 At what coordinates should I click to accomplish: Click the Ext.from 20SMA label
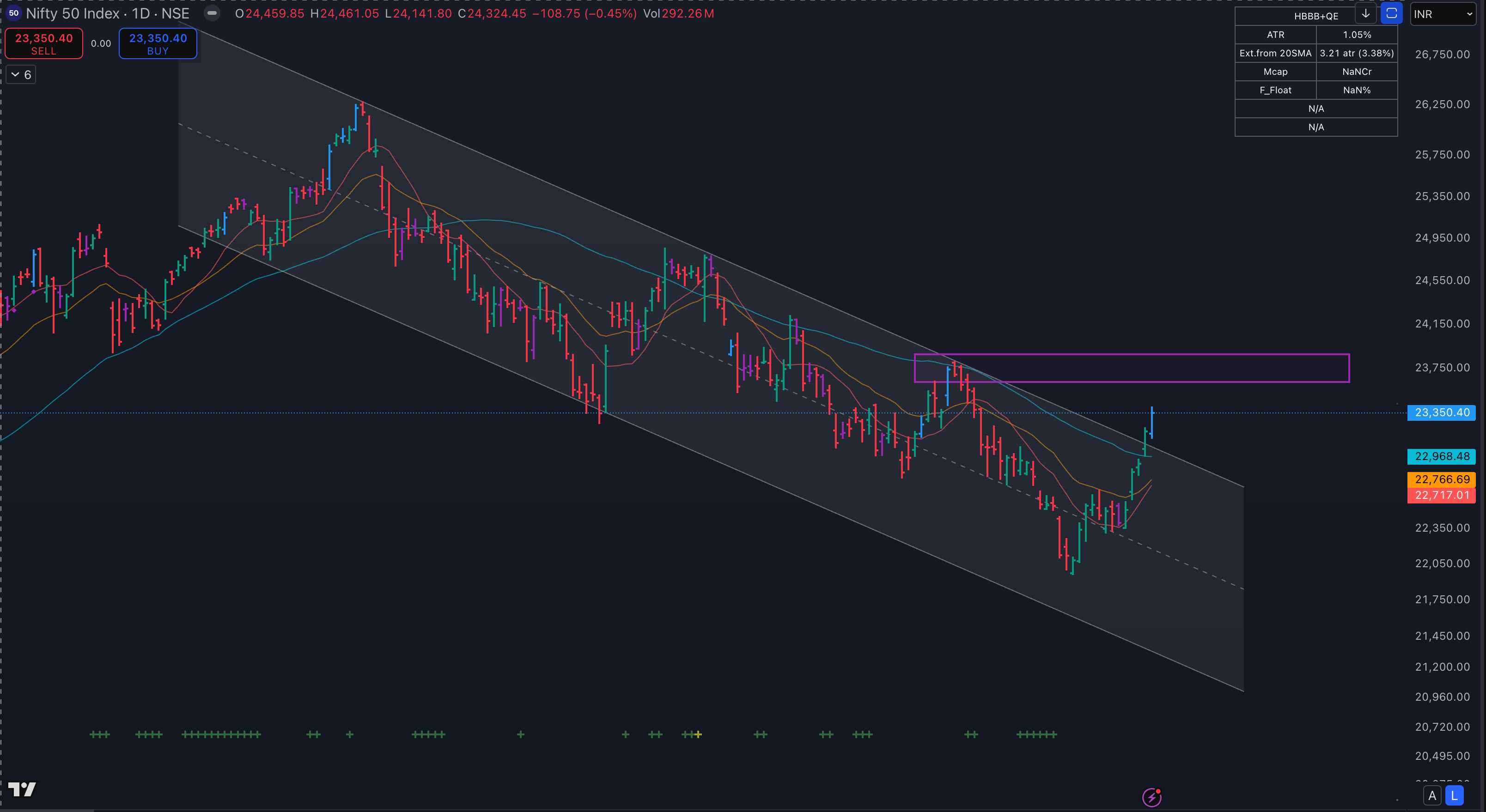tap(1275, 53)
